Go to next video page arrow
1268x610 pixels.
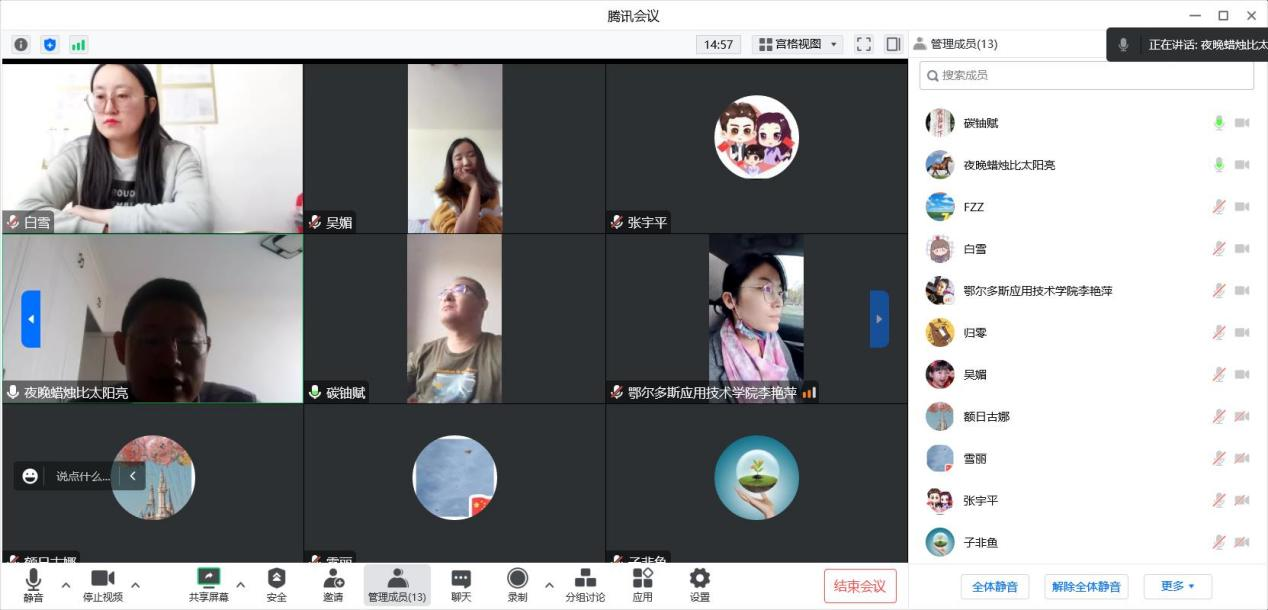(879, 319)
